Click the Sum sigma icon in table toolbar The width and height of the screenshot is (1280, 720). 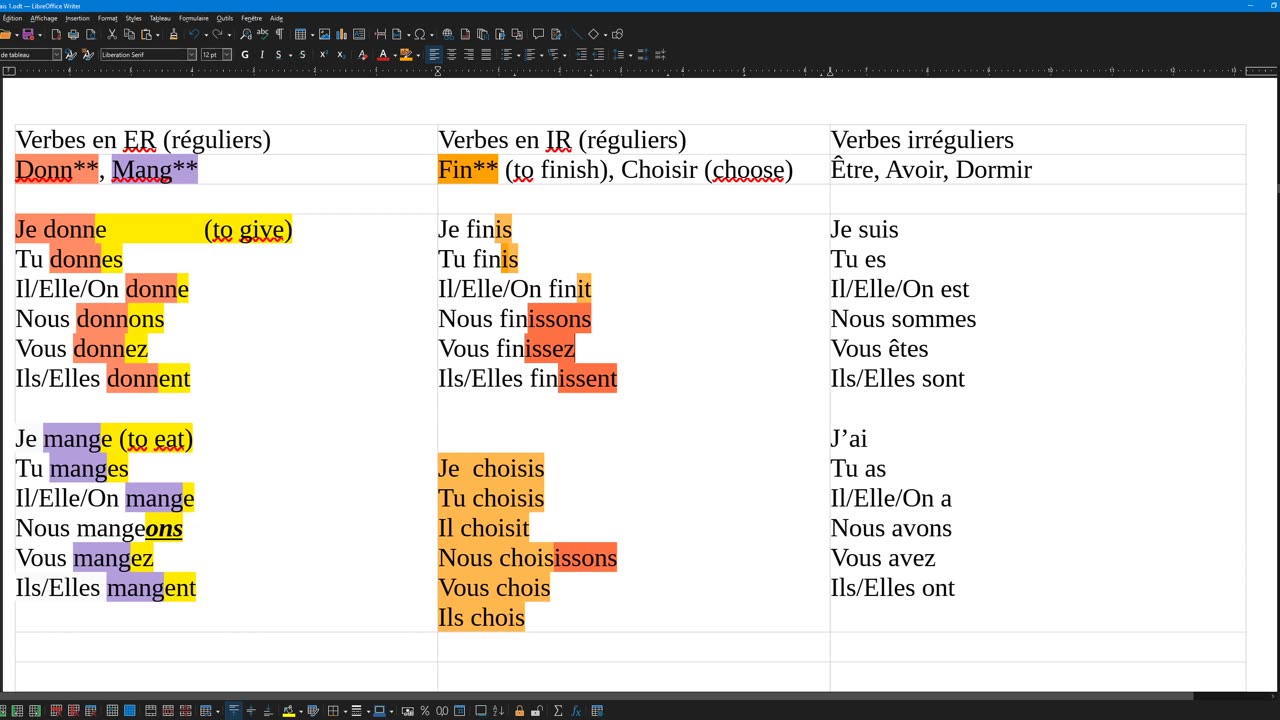(558, 711)
